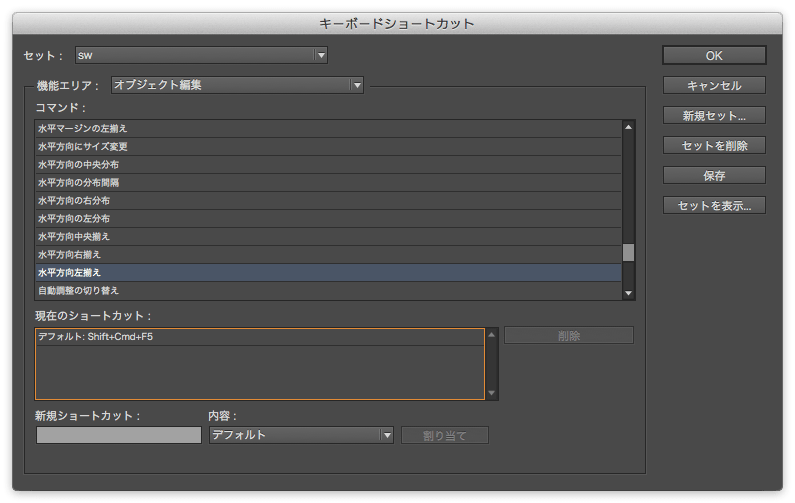Click the command list scrollbar thumb
This screenshot has width=795, height=503.
[628, 253]
